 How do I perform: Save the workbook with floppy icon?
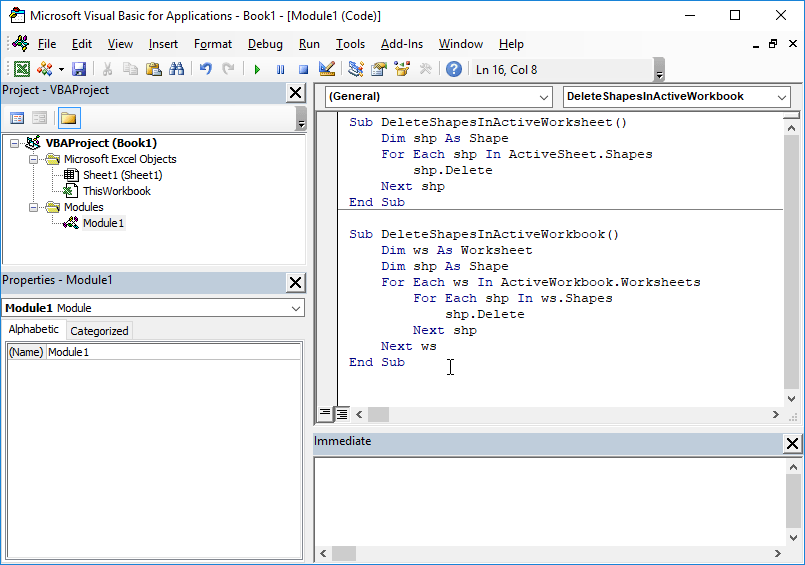[79, 69]
